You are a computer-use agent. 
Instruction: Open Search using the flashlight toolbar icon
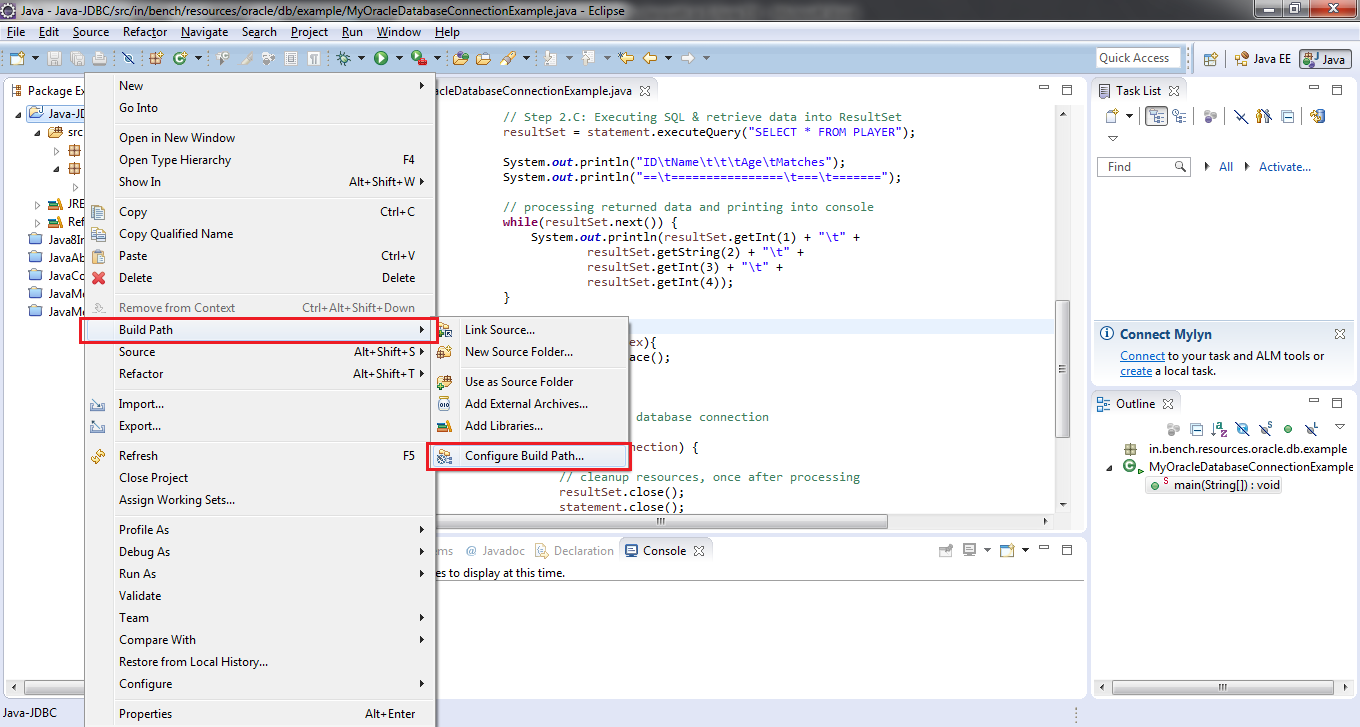coord(508,58)
